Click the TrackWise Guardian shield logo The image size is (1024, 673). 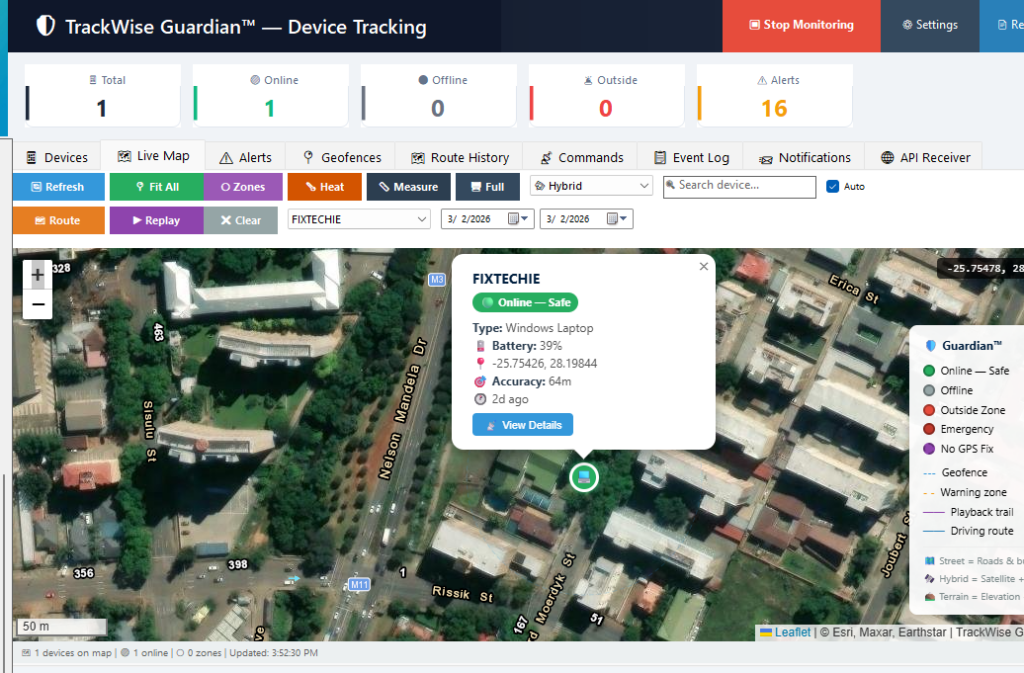click(46, 26)
